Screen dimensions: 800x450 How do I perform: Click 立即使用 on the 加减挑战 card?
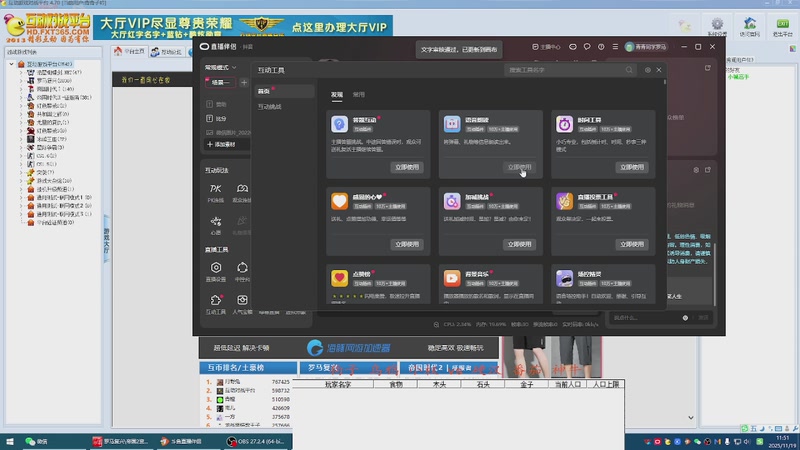point(519,244)
